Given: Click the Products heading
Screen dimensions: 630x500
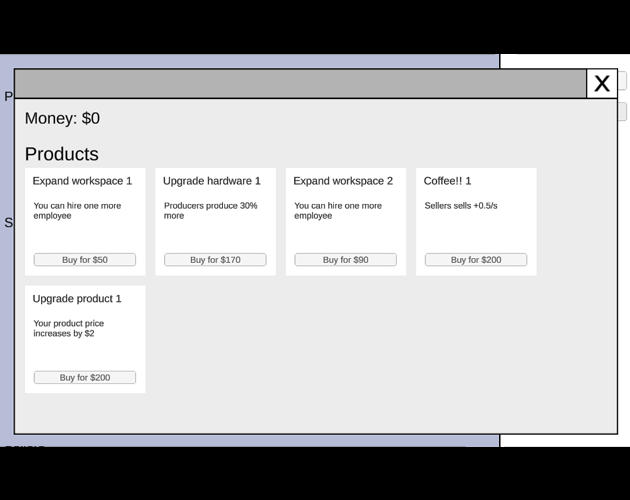Looking at the screenshot, I should pyautogui.click(x=61, y=154).
